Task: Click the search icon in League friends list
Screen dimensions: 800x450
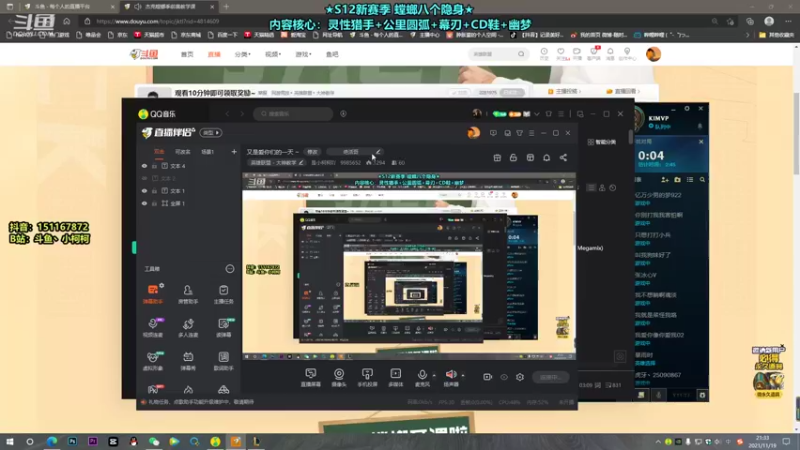Action: click(x=703, y=180)
